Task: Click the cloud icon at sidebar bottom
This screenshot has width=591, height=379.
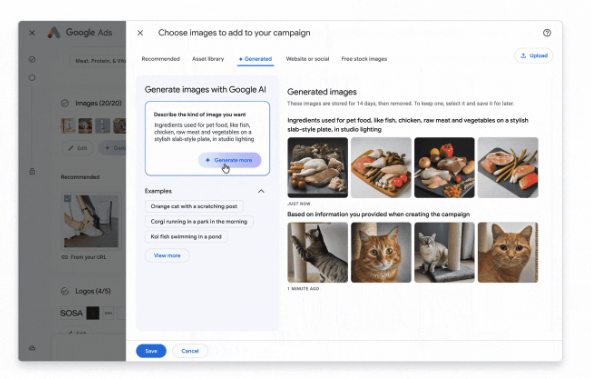Action: pyautogui.click(x=32, y=348)
